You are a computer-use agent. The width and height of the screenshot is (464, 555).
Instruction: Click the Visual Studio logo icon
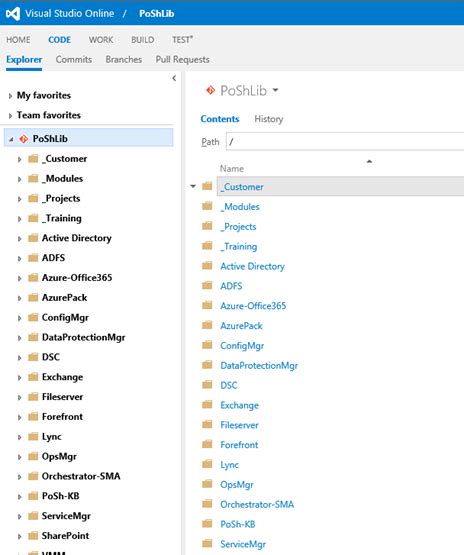coord(13,14)
